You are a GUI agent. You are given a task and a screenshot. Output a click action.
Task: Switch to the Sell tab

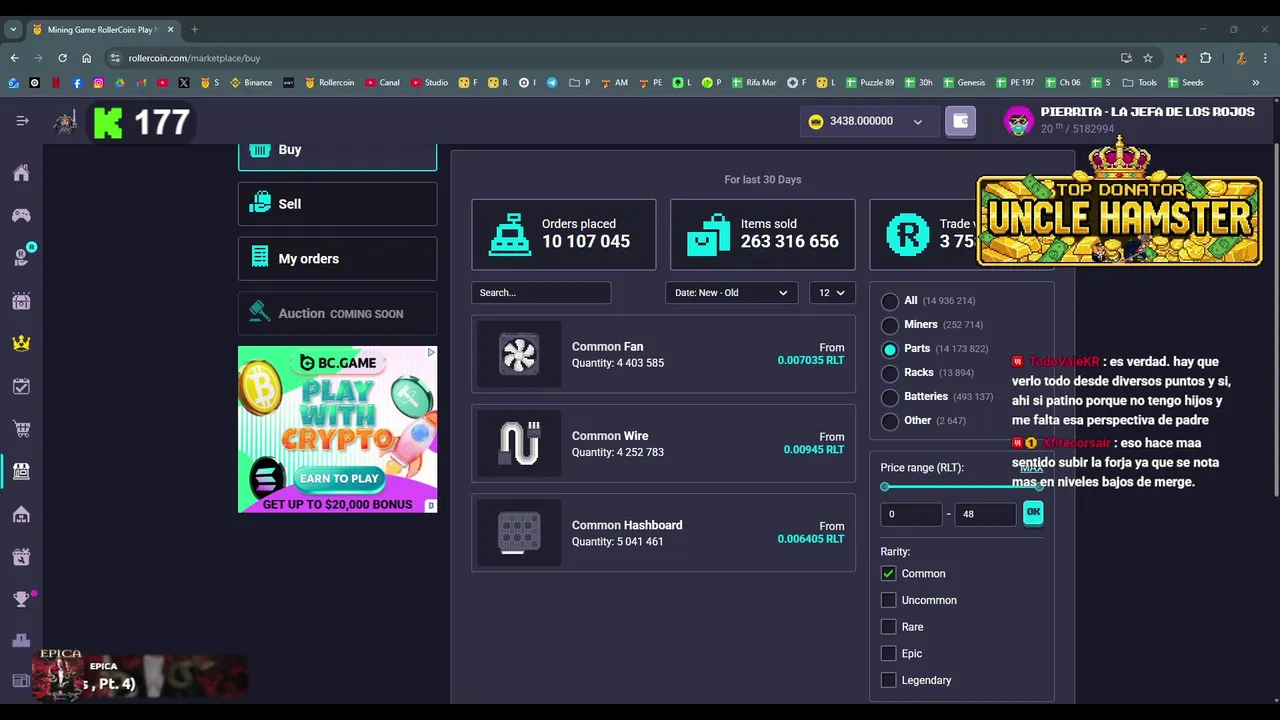[337, 204]
